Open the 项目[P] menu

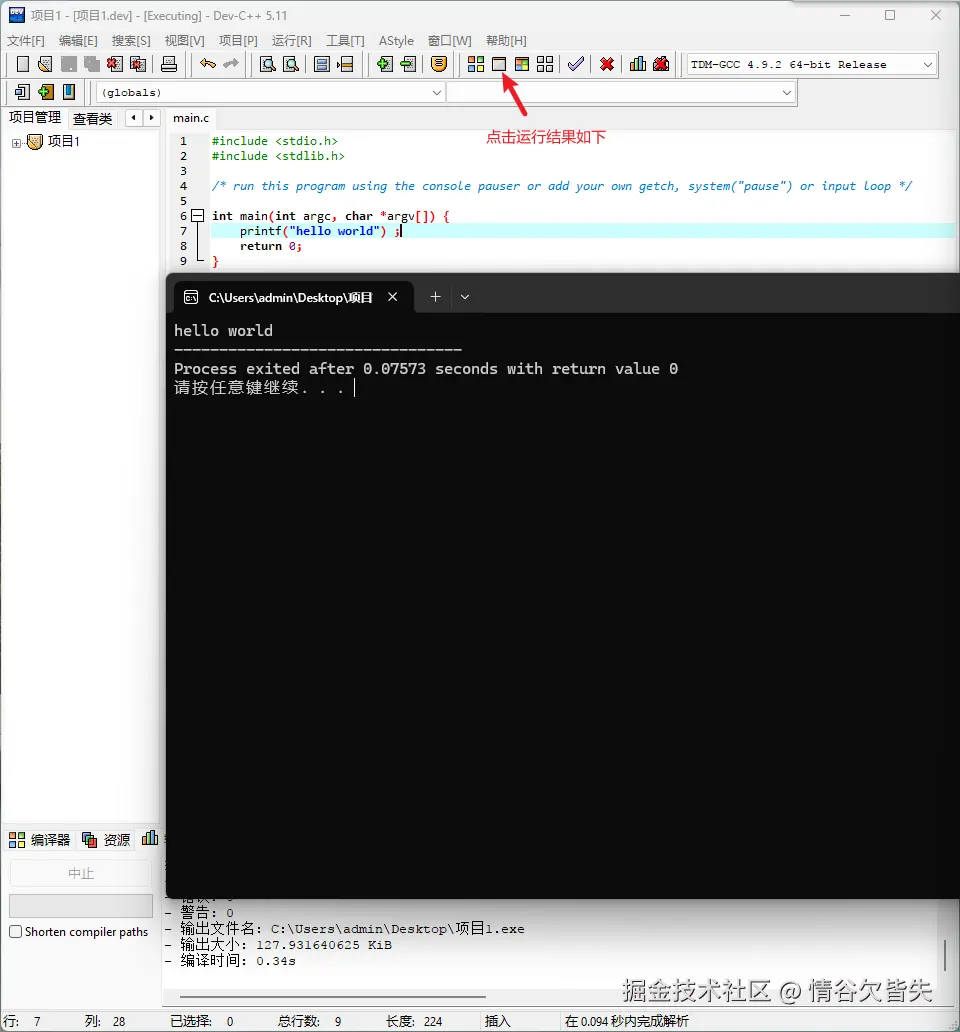tap(238, 41)
